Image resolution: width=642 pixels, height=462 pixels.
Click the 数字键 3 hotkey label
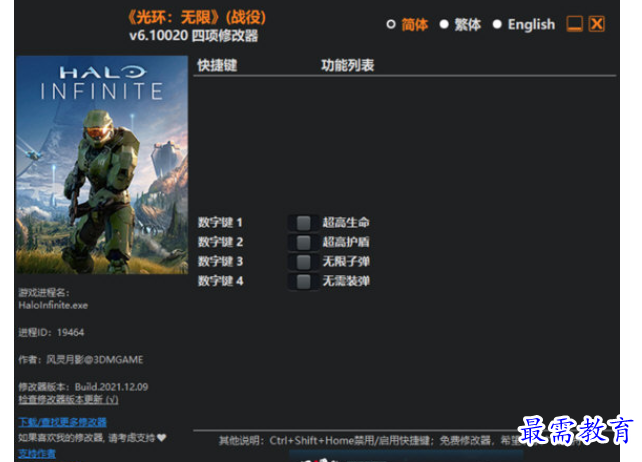(220, 261)
